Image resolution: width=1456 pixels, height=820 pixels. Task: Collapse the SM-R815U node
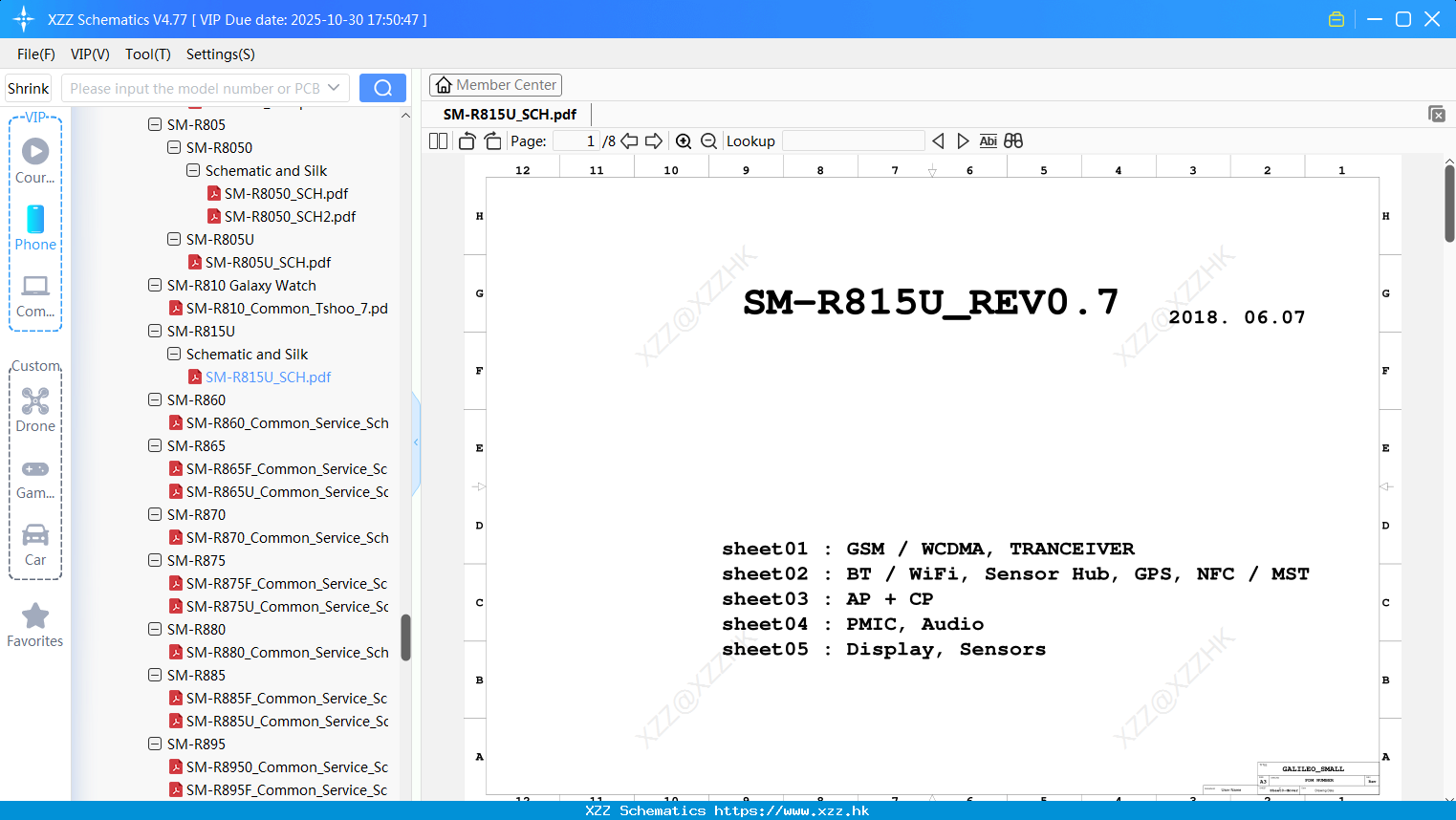(155, 331)
